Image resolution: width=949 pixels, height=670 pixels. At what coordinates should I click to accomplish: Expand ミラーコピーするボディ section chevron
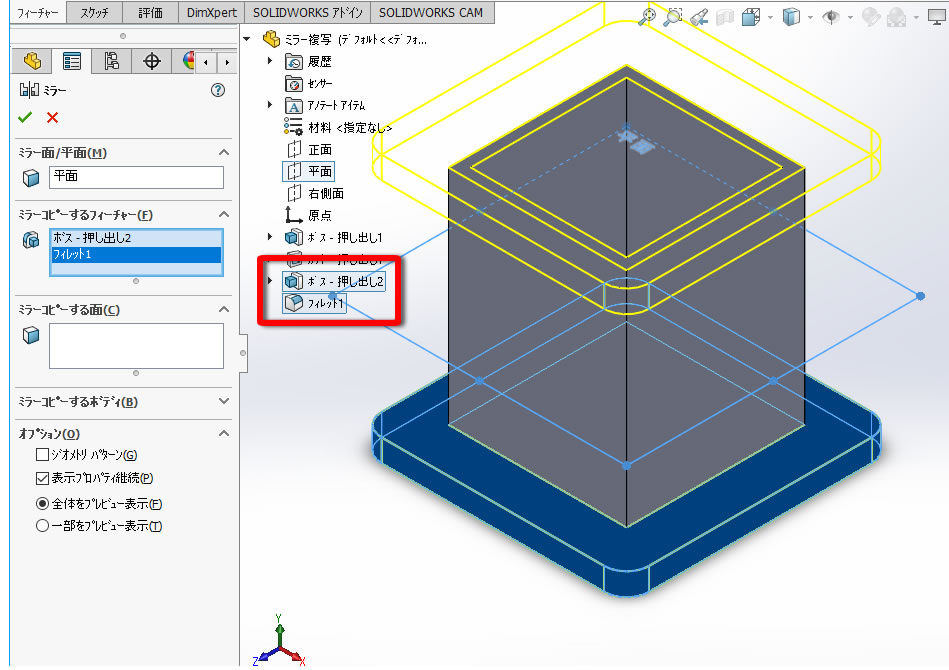[224, 401]
